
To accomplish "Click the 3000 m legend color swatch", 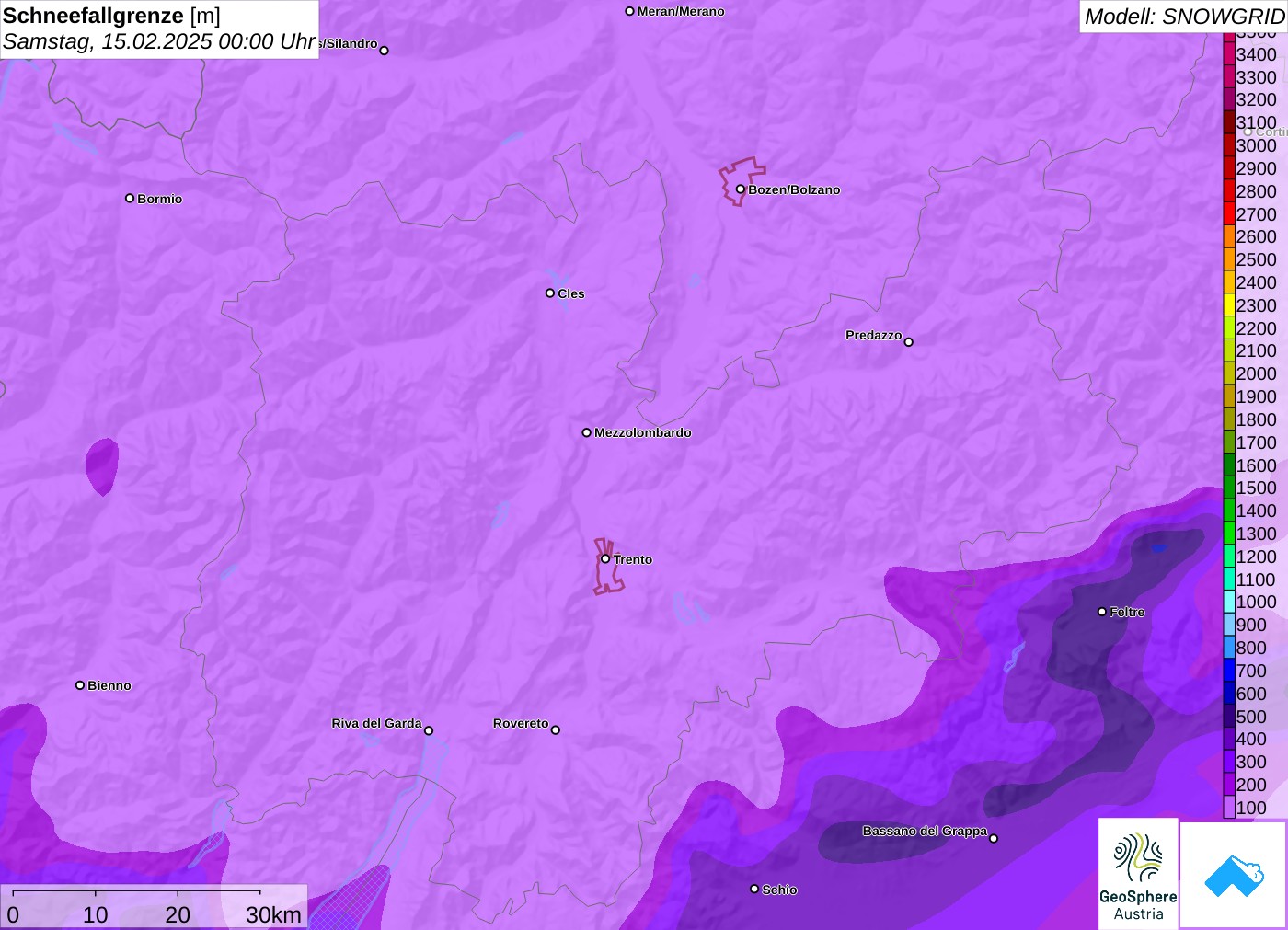I will click(1229, 145).
